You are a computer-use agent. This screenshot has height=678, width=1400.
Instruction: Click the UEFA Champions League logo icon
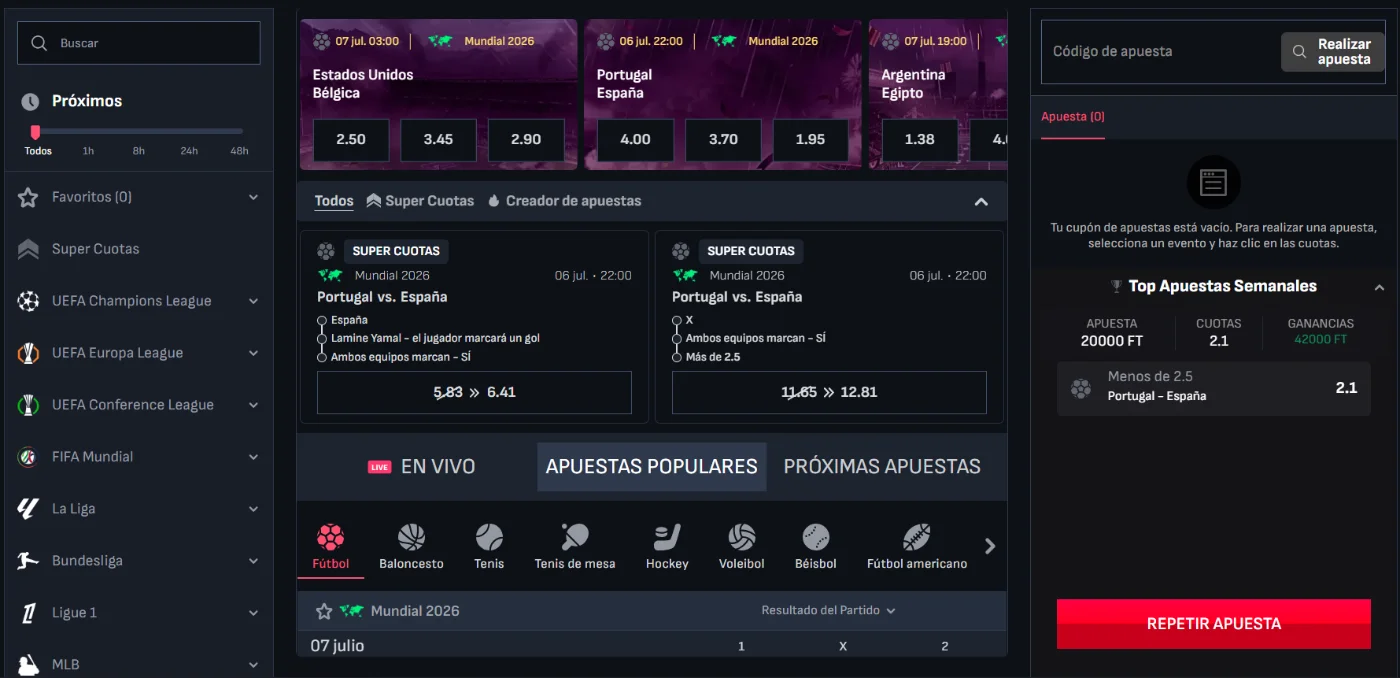coord(28,301)
